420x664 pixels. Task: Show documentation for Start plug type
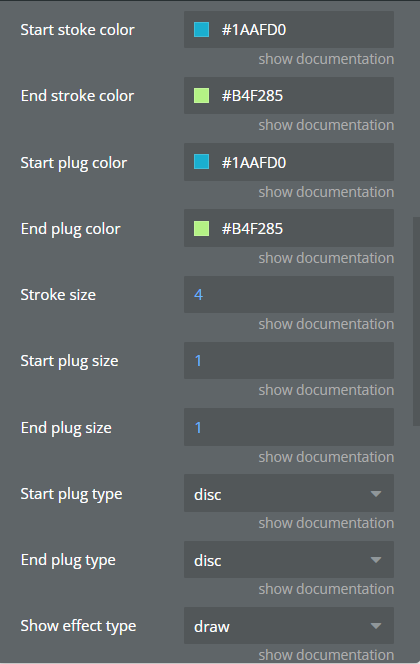(326, 523)
